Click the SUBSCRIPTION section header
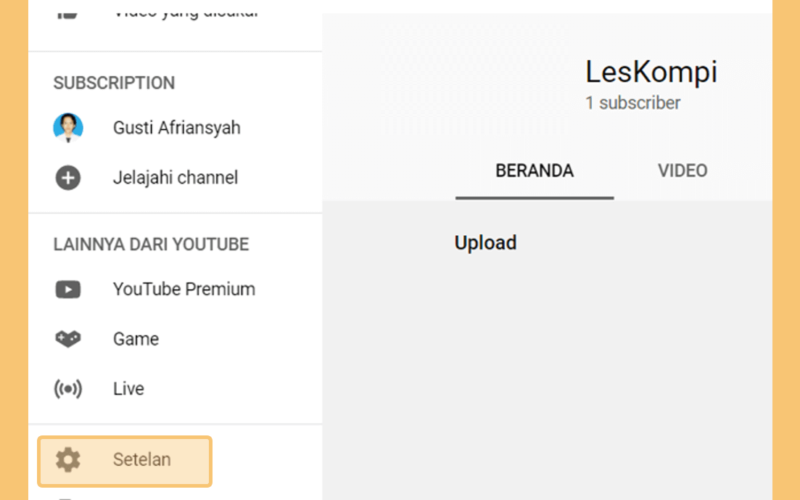 click(114, 83)
